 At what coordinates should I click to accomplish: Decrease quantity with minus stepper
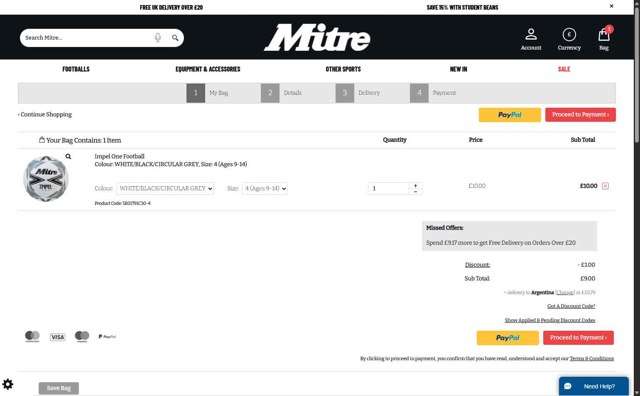415,191
